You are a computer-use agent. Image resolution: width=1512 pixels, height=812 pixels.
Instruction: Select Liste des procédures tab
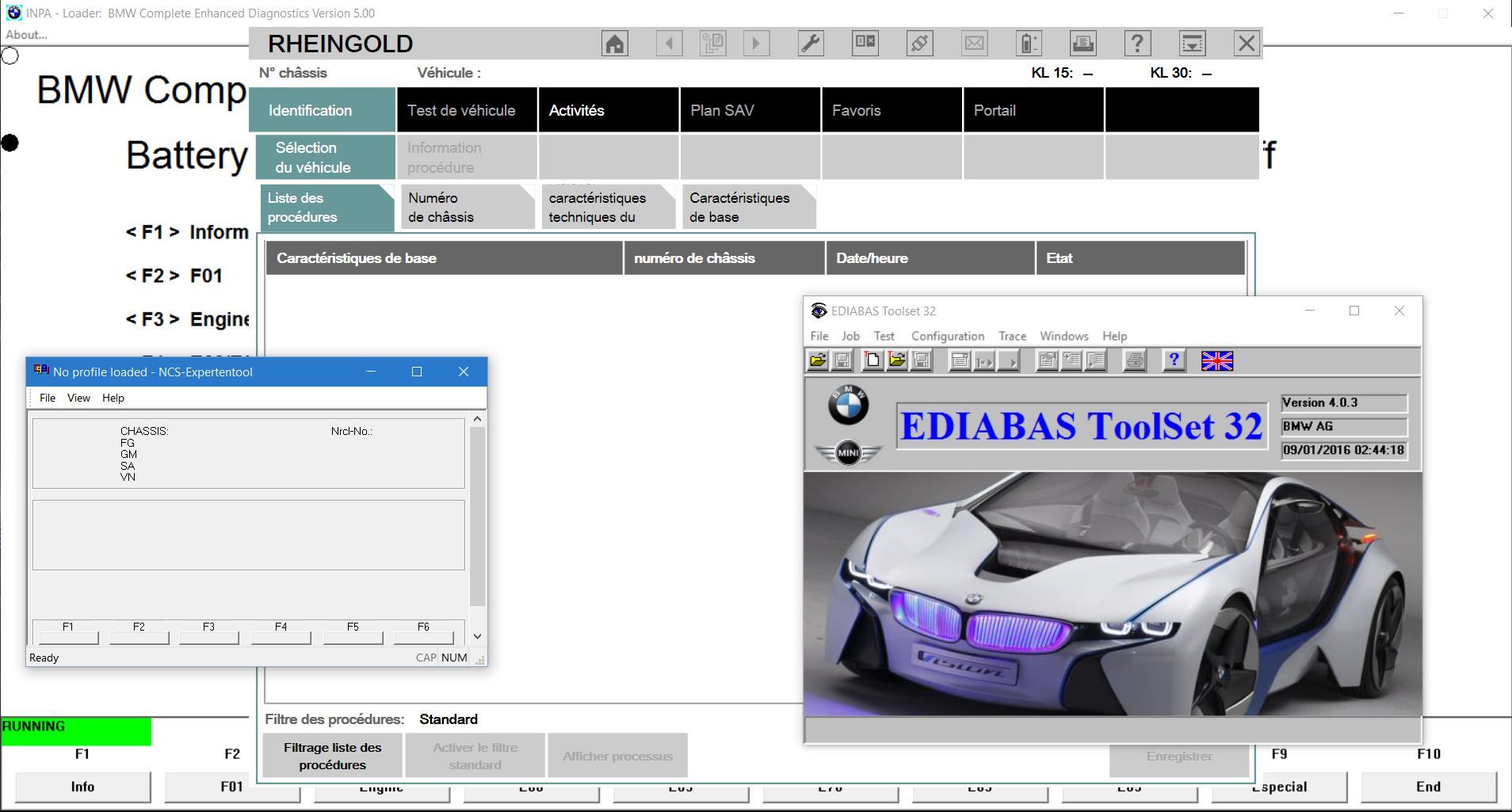coord(326,208)
